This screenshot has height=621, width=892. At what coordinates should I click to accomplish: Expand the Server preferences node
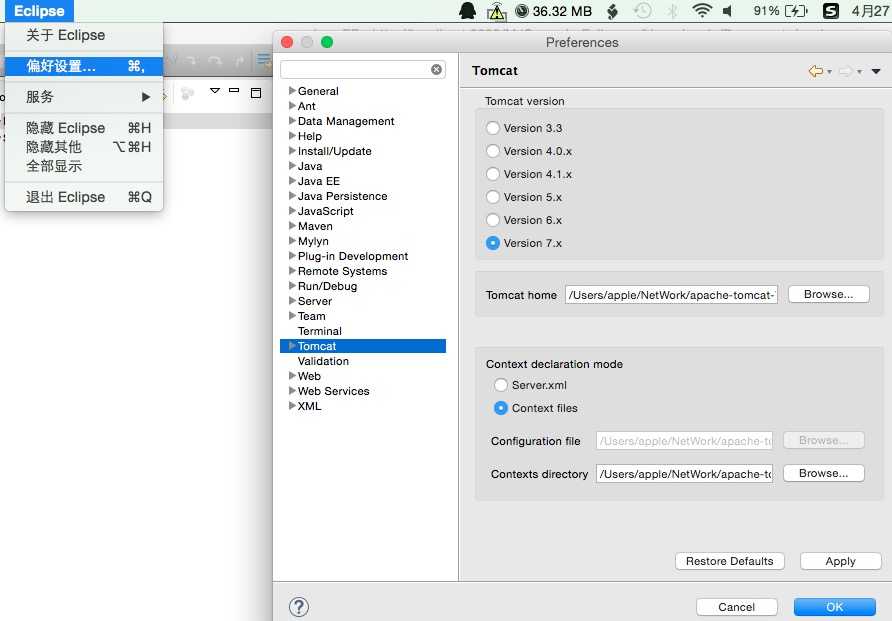[x=292, y=301]
